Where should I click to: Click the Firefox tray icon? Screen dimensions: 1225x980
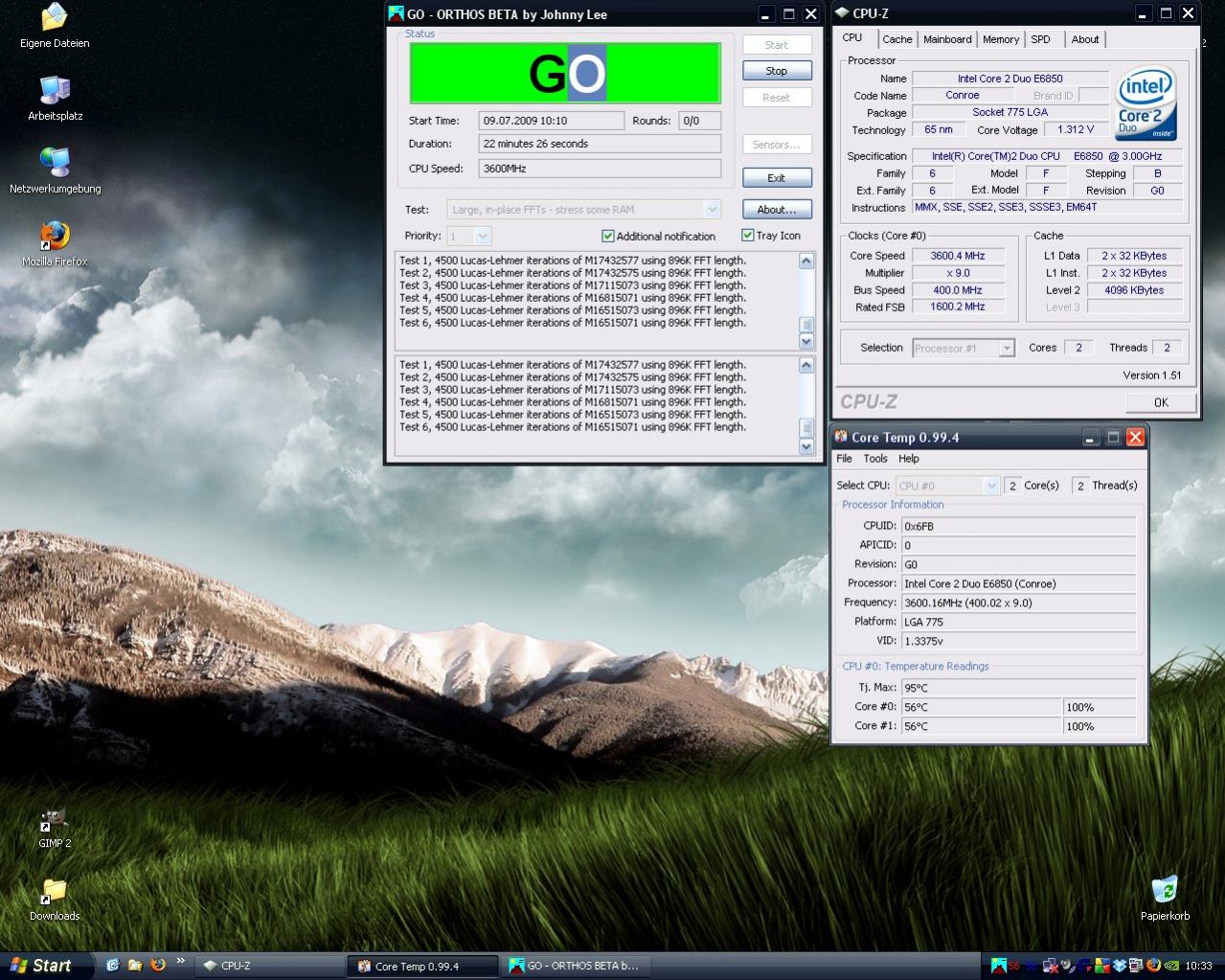coord(1153,966)
